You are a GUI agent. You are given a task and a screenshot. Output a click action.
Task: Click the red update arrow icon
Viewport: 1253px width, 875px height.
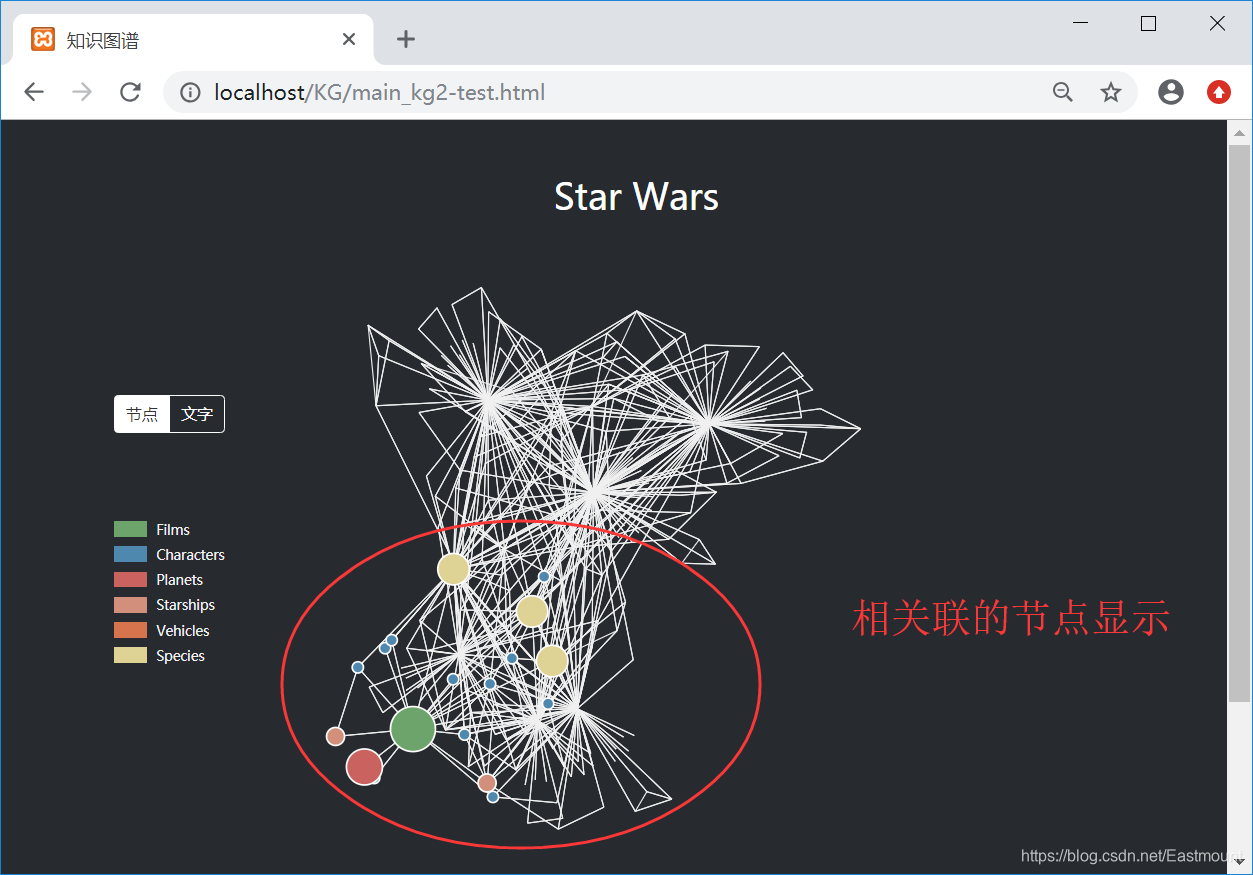point(1219,93)
